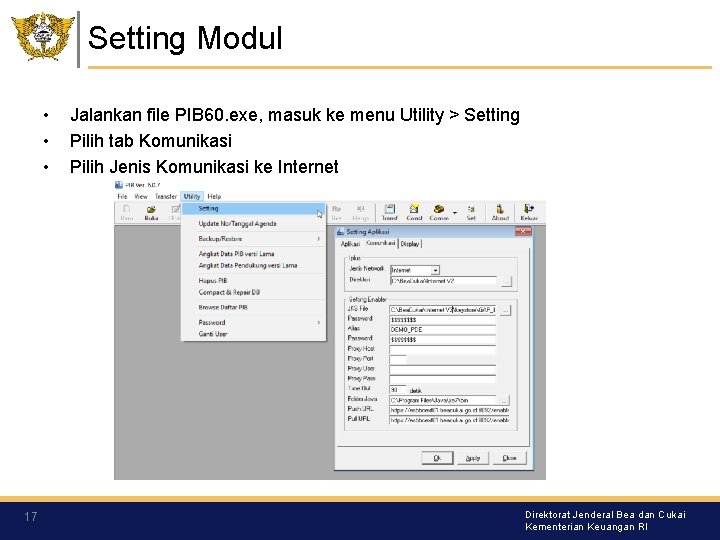
Task: Select Update No/Tanggal Agenda
Action: [x=254, y=224]
